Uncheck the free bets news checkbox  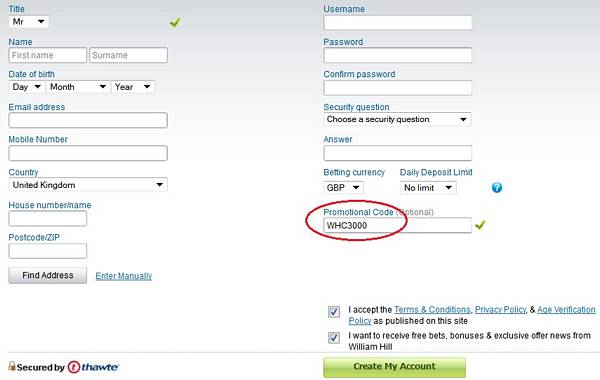coord(334,338)
